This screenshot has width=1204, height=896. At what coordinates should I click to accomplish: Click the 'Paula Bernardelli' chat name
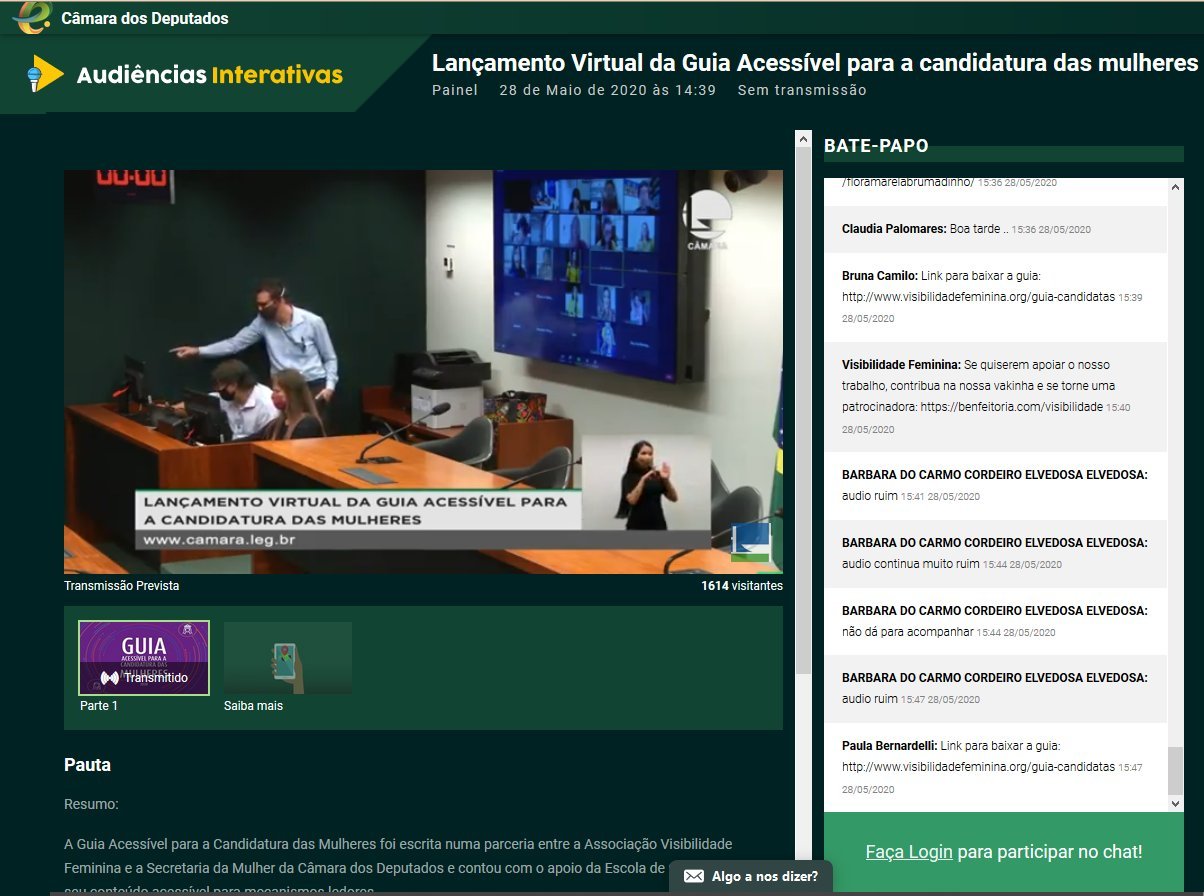click(889, 745)
